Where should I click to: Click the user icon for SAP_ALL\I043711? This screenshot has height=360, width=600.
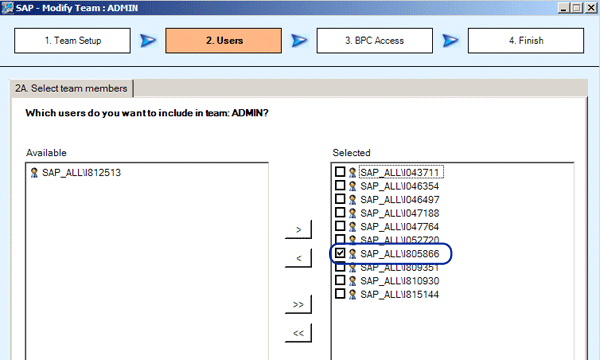tap(352, 173)
